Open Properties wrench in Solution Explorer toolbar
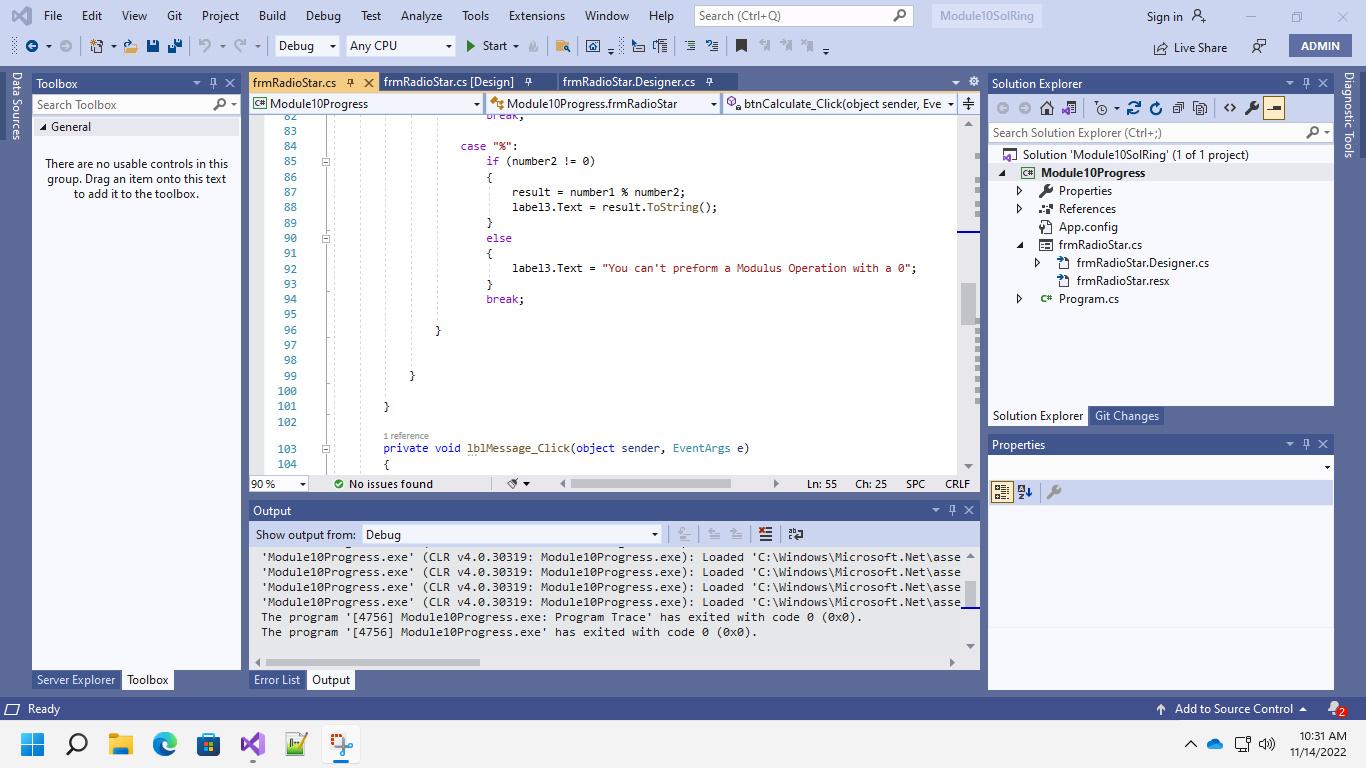This screenshot has height=768, width=1366. click(x=1252, y=108)
